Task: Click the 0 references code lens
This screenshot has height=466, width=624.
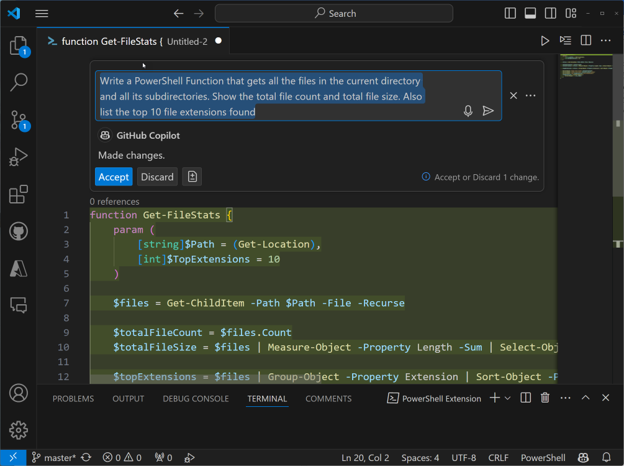Action: point(114,201)
